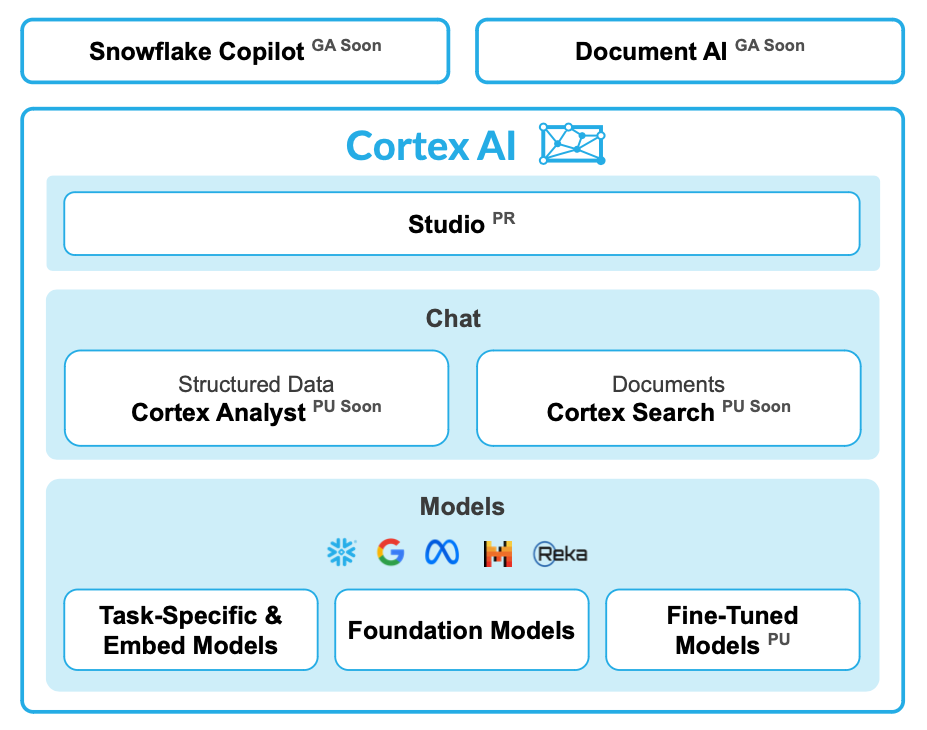This screenshot has height=730, width=927.
Task: Click PU Soon beside Cortex Search
Action: pos(756,407)
